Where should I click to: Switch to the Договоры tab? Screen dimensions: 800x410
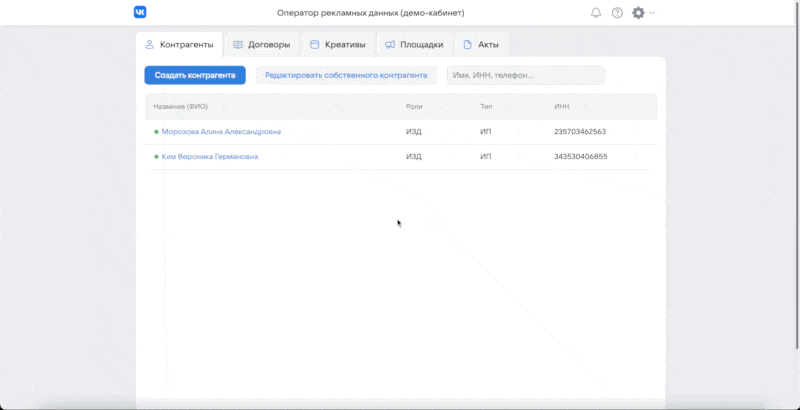pyautogui.click(x=262, y=44)
